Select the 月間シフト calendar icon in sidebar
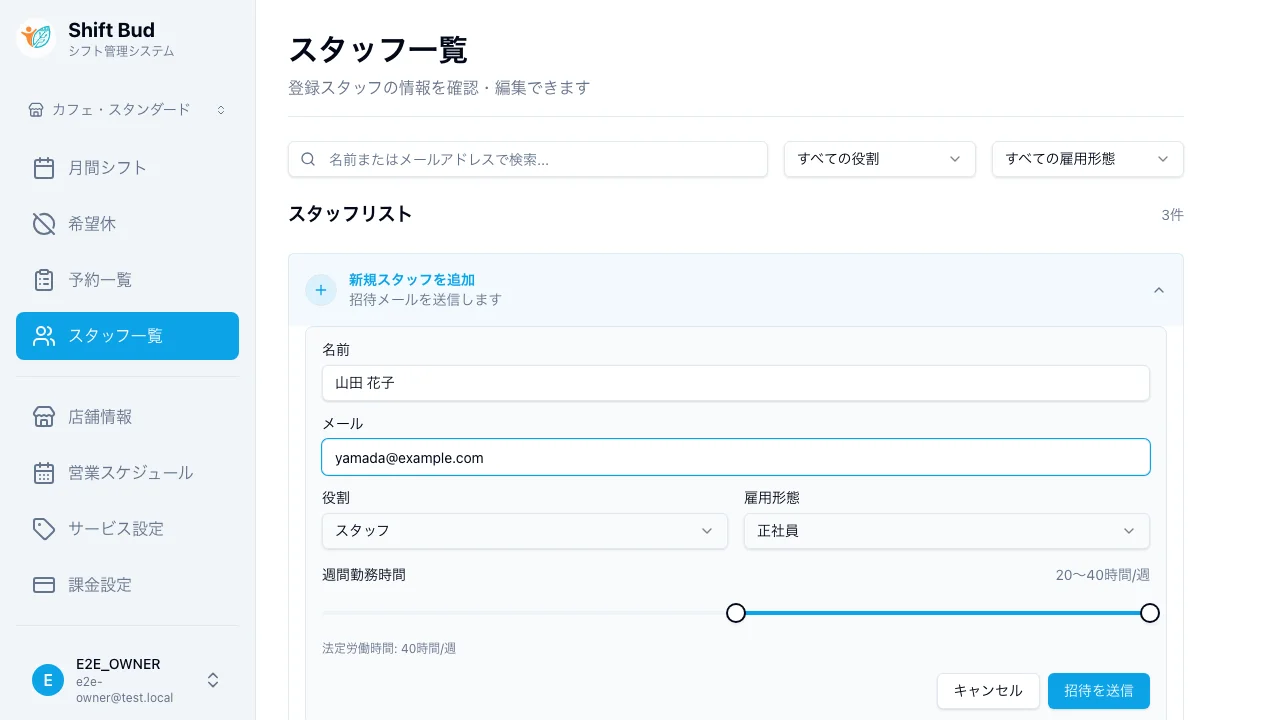The image size is (1280, 720). [44, 168]
